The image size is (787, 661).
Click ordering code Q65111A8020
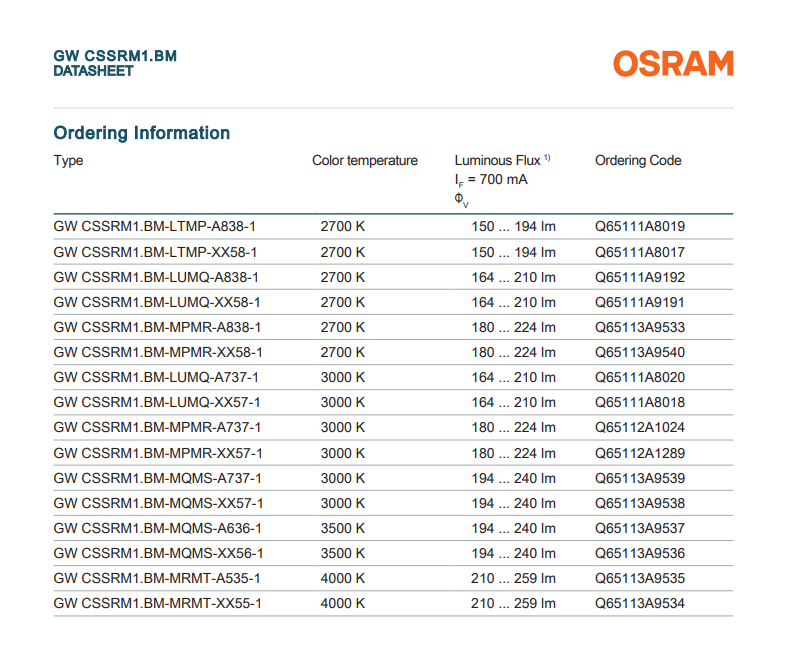[640, 377]
